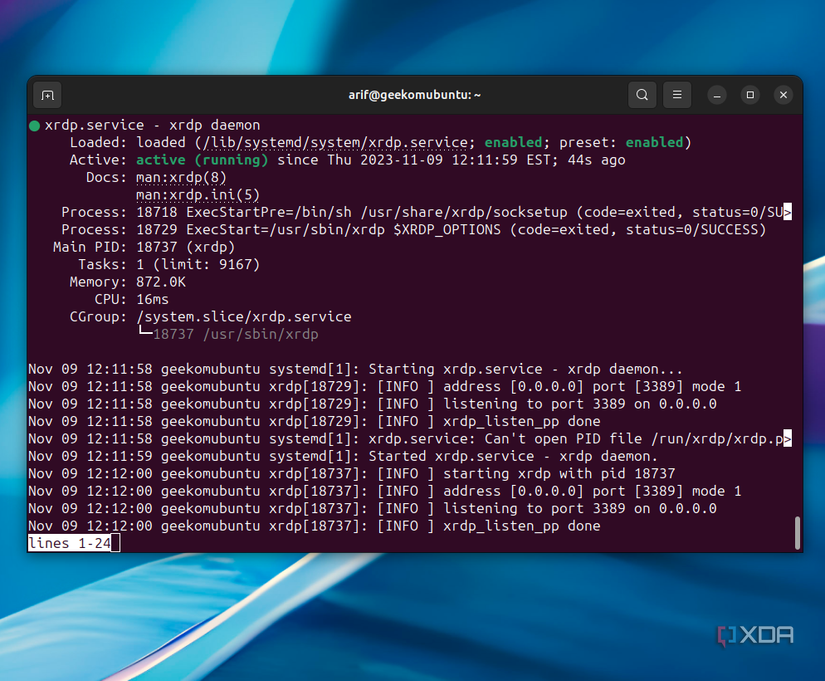Click the enabled status text
Image resolution: width=825 pixels, height=681 pixels.
[513, 142]
